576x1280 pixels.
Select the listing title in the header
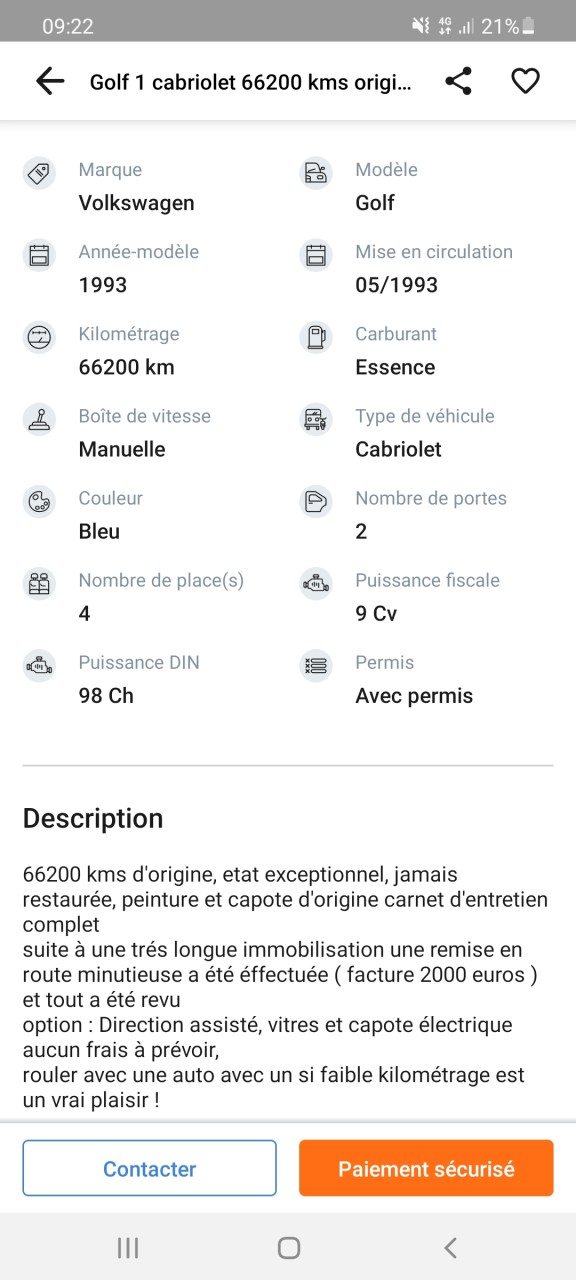[x=251, y=82]
